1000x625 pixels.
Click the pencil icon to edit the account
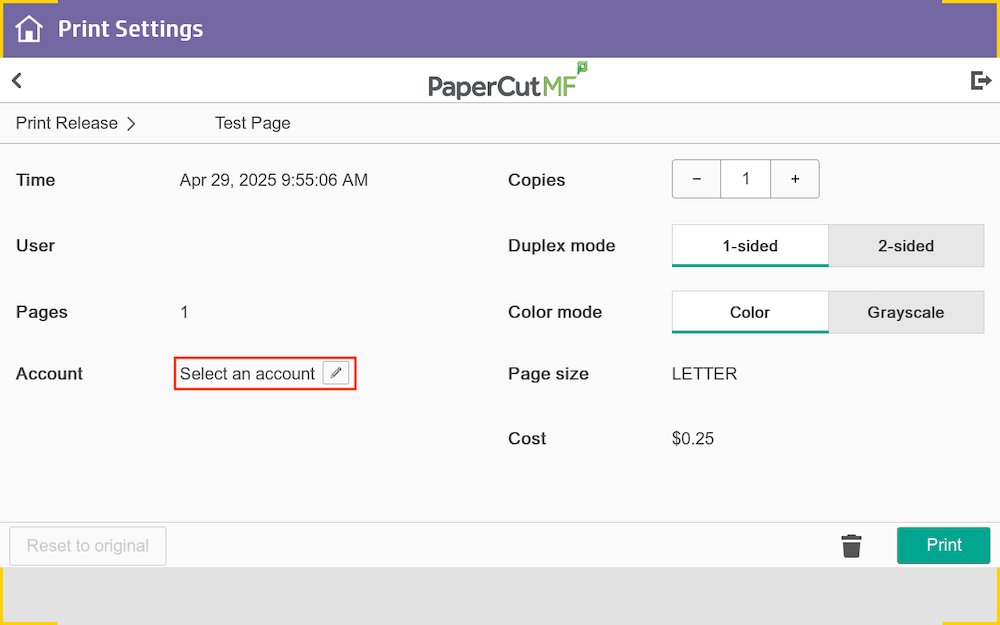coord(335,373)
